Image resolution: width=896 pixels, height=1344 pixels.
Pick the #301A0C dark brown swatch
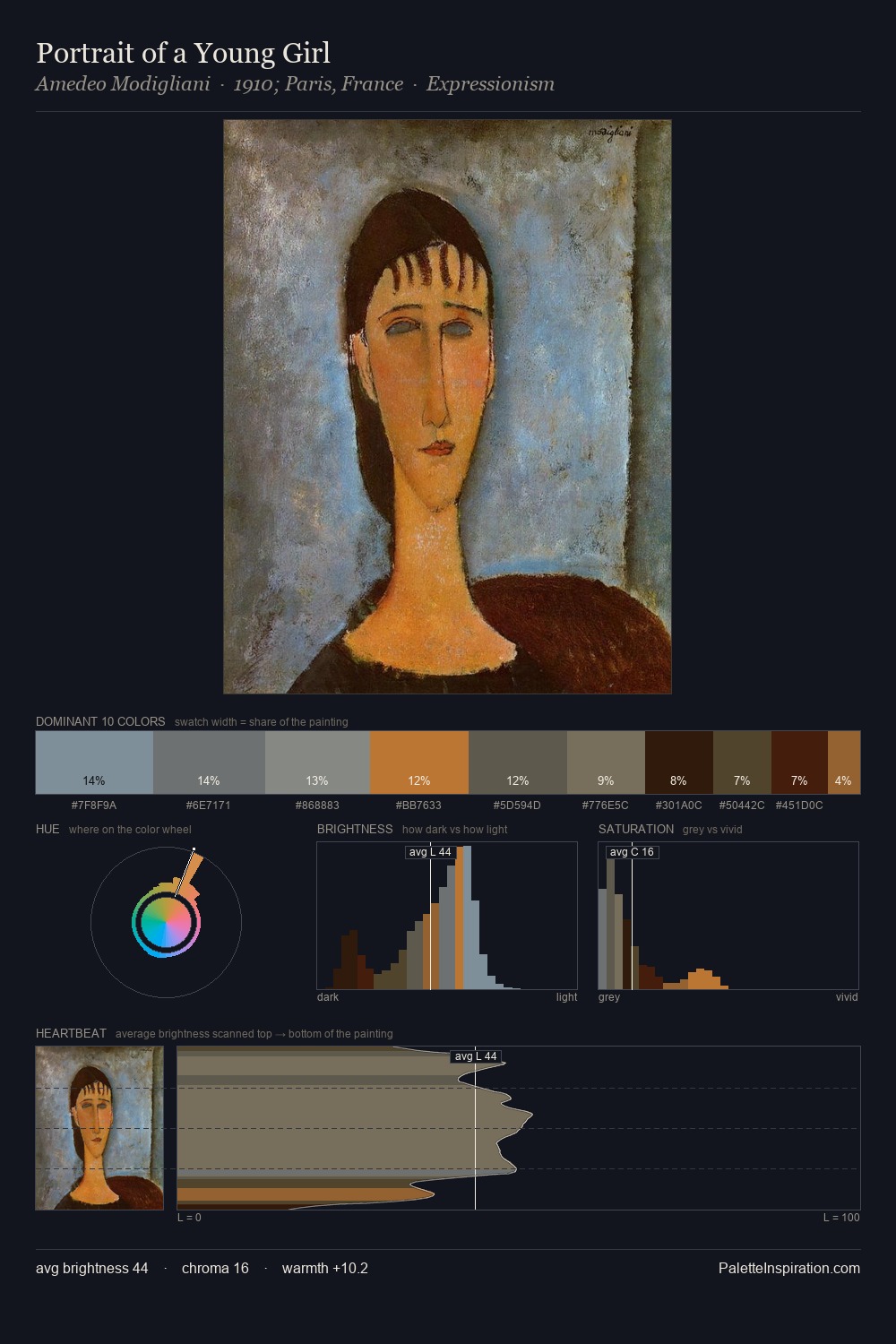(x=679, y=762)
